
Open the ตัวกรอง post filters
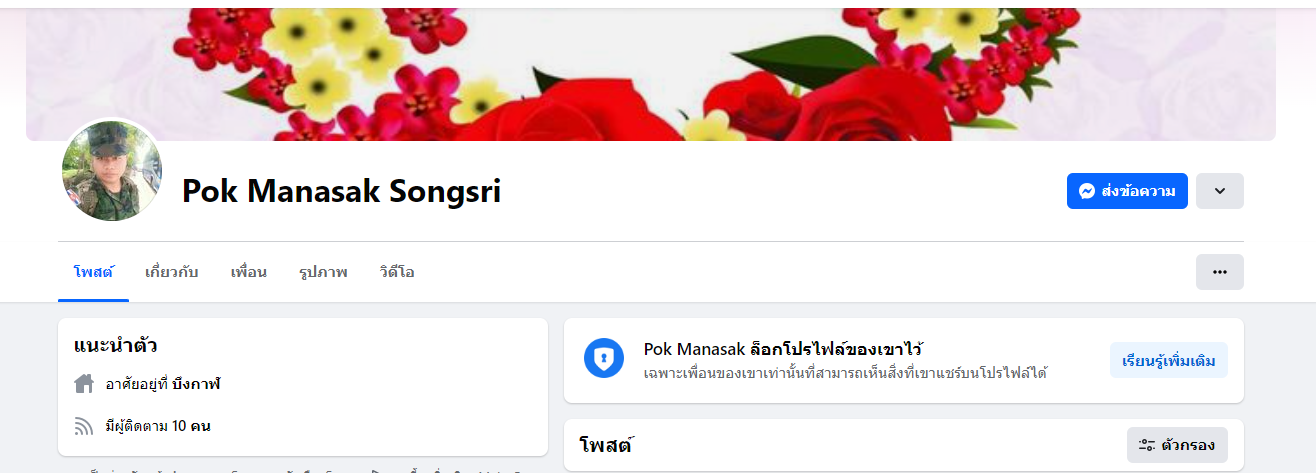pyautogui.click(x=1177, y=445)
